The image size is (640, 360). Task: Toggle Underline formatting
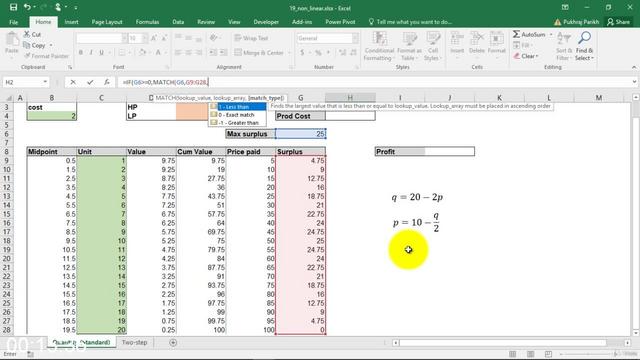[x=101, y=52]
